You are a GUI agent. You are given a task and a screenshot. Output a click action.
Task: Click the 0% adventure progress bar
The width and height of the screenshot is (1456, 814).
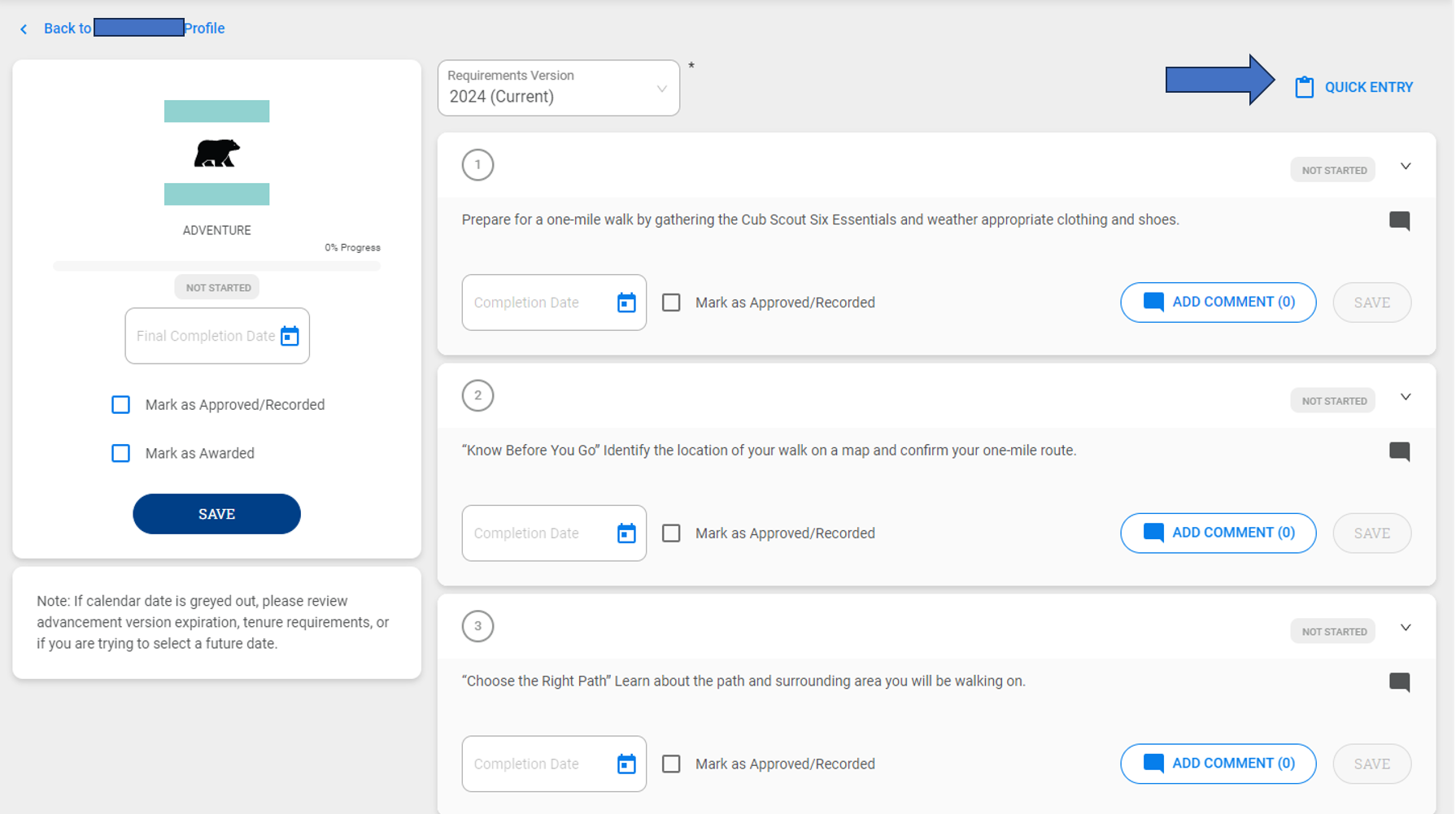(216, 265)
